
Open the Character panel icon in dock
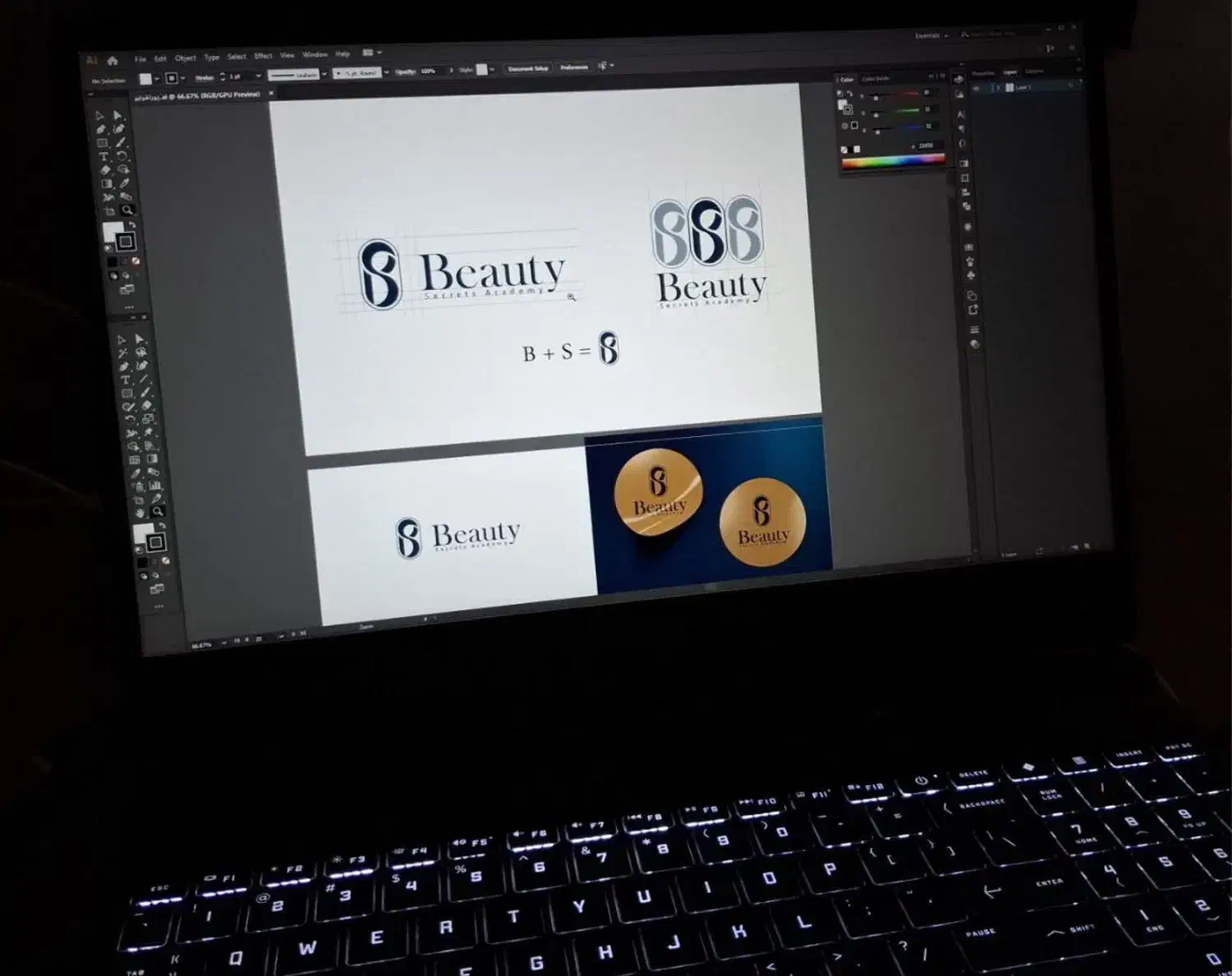pos(961,114)
